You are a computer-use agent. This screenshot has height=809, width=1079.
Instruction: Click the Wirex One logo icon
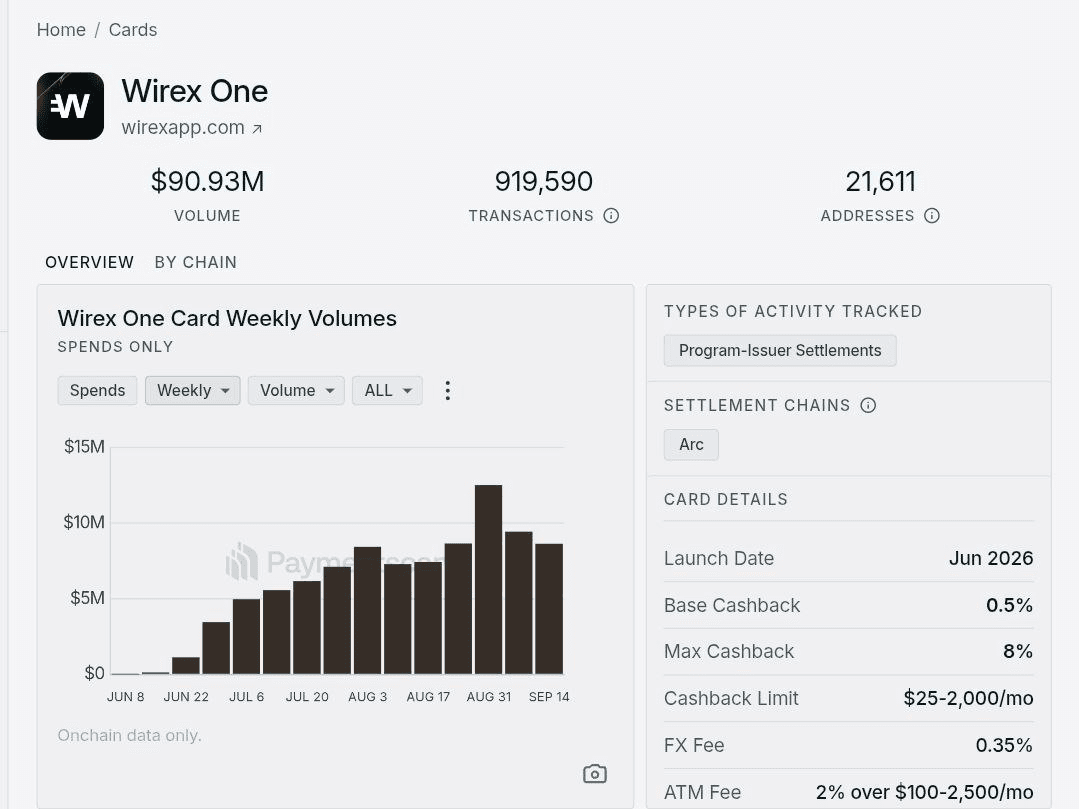point(70,106)
